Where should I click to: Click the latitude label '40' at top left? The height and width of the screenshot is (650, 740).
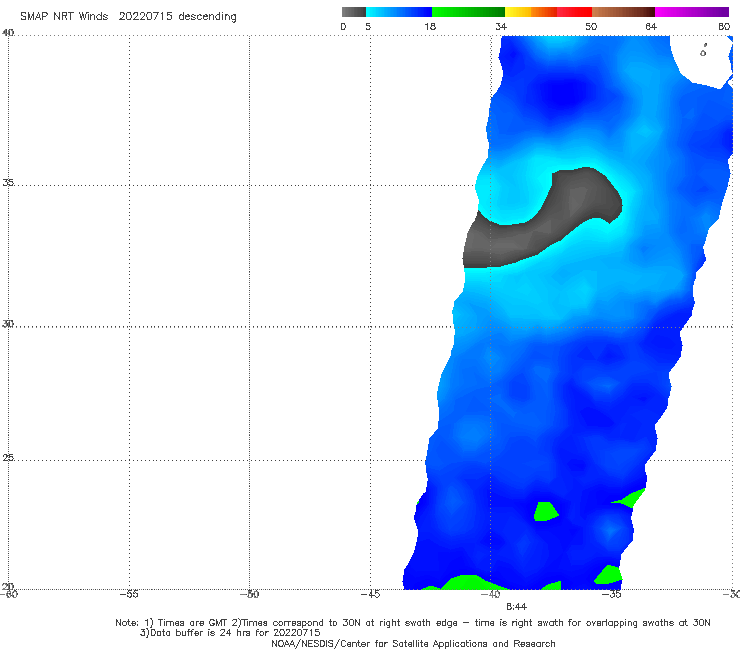point(8,33)
